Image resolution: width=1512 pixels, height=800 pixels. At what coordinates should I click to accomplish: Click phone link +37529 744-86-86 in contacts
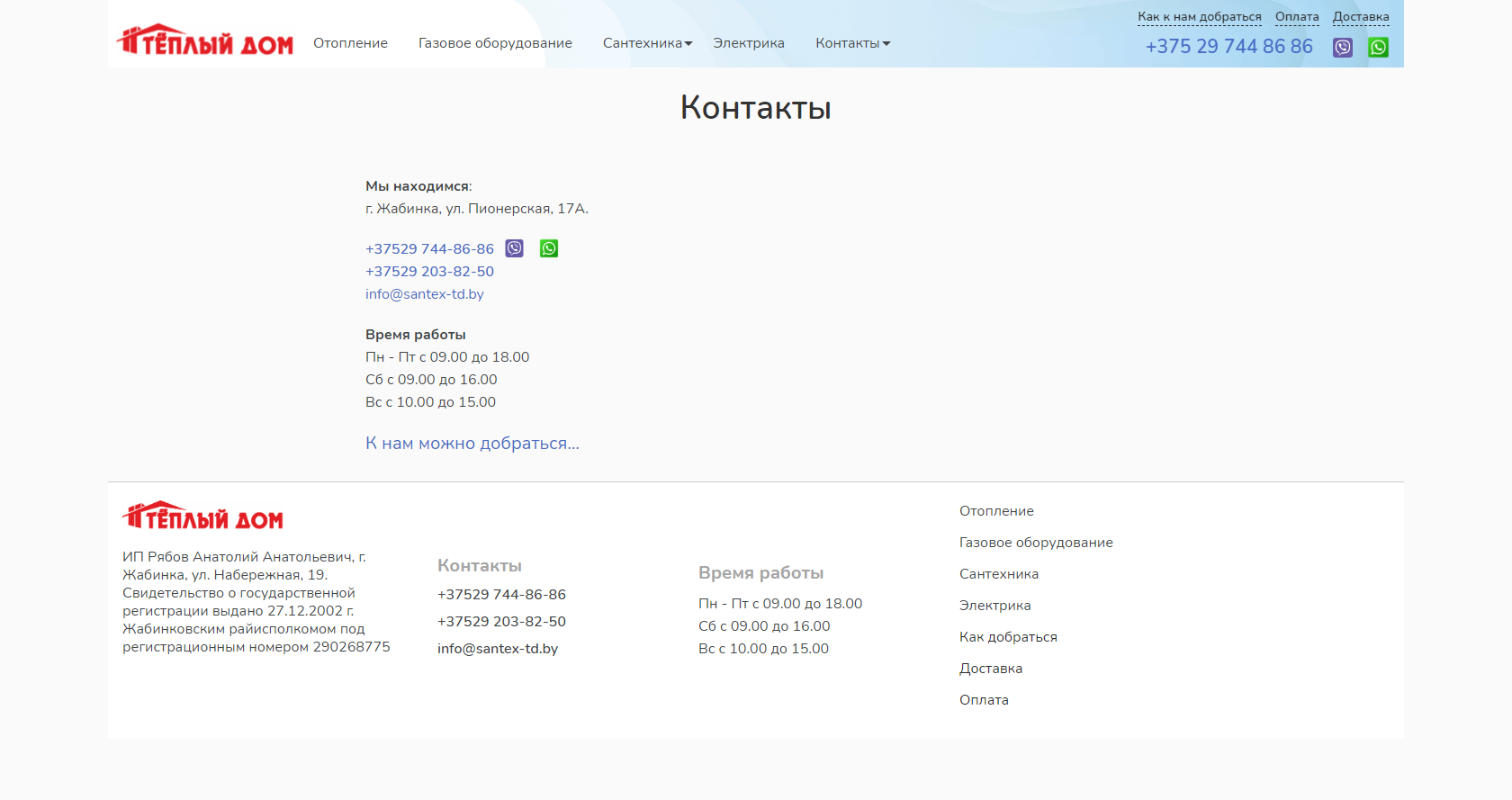[x=429, y=249]
